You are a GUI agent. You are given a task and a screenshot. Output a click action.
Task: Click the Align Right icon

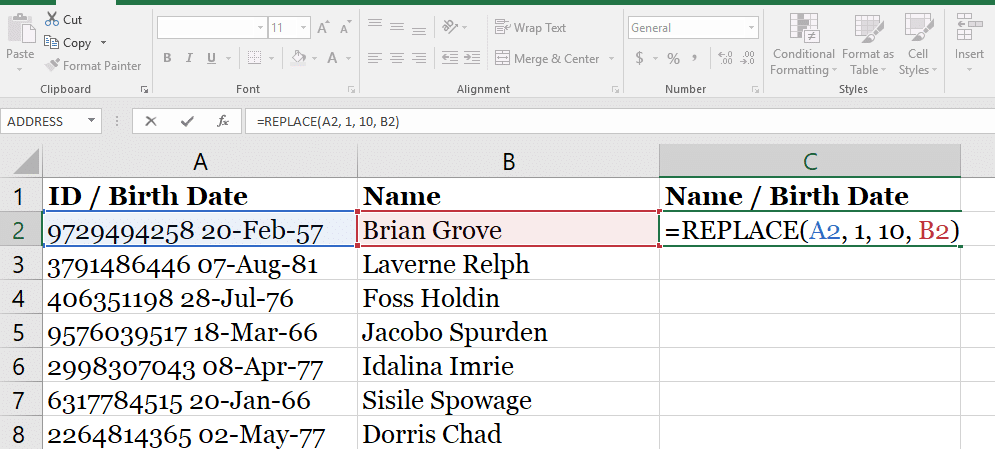click(x=419, y=58)
